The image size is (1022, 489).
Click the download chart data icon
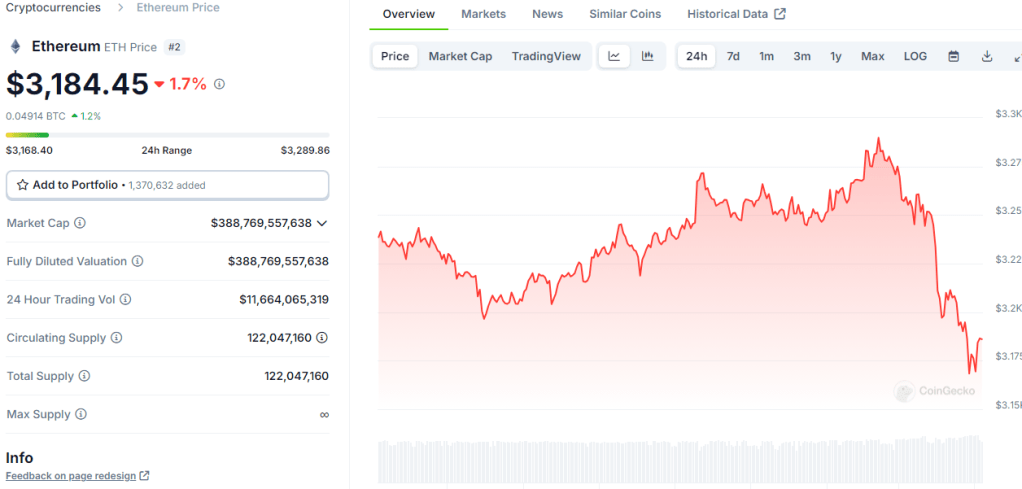[986, 56]
